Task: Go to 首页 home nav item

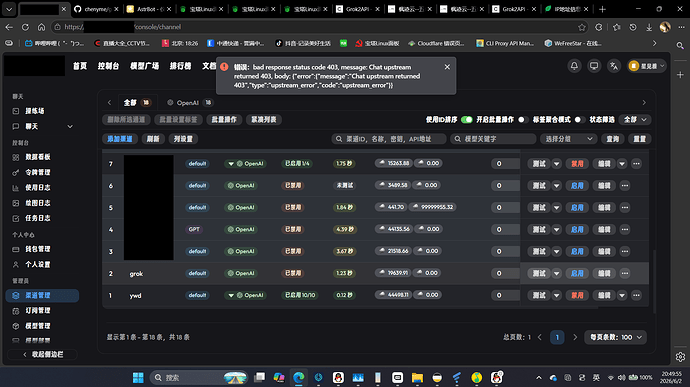Action: [x=80, y=66]
